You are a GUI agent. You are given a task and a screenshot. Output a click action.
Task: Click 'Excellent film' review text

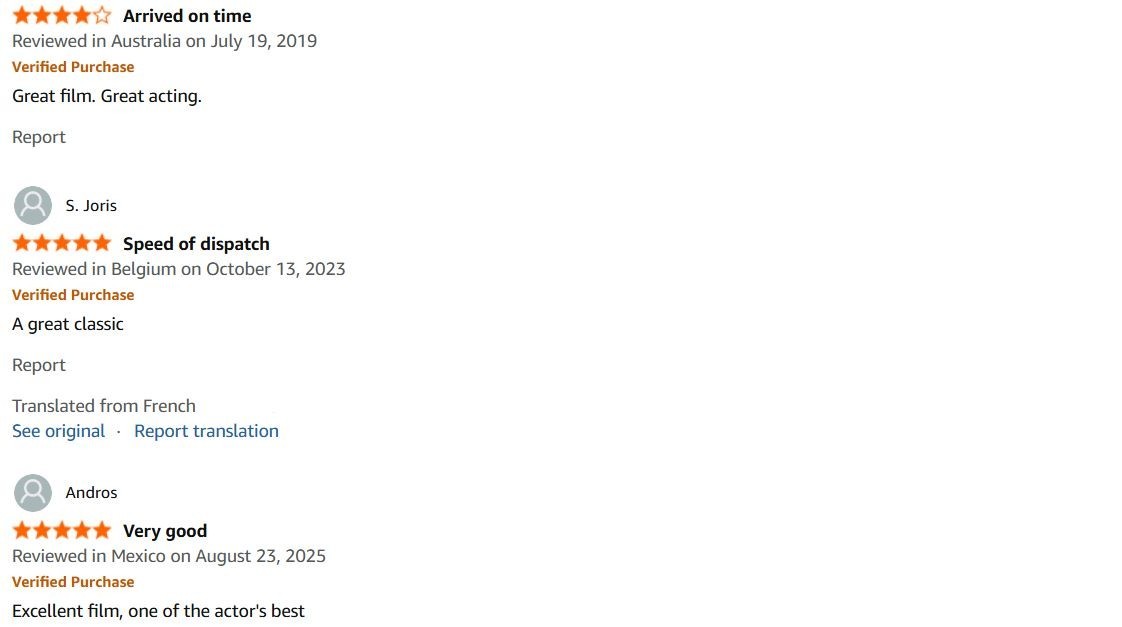pyautogui.click(x=158, y=611)
